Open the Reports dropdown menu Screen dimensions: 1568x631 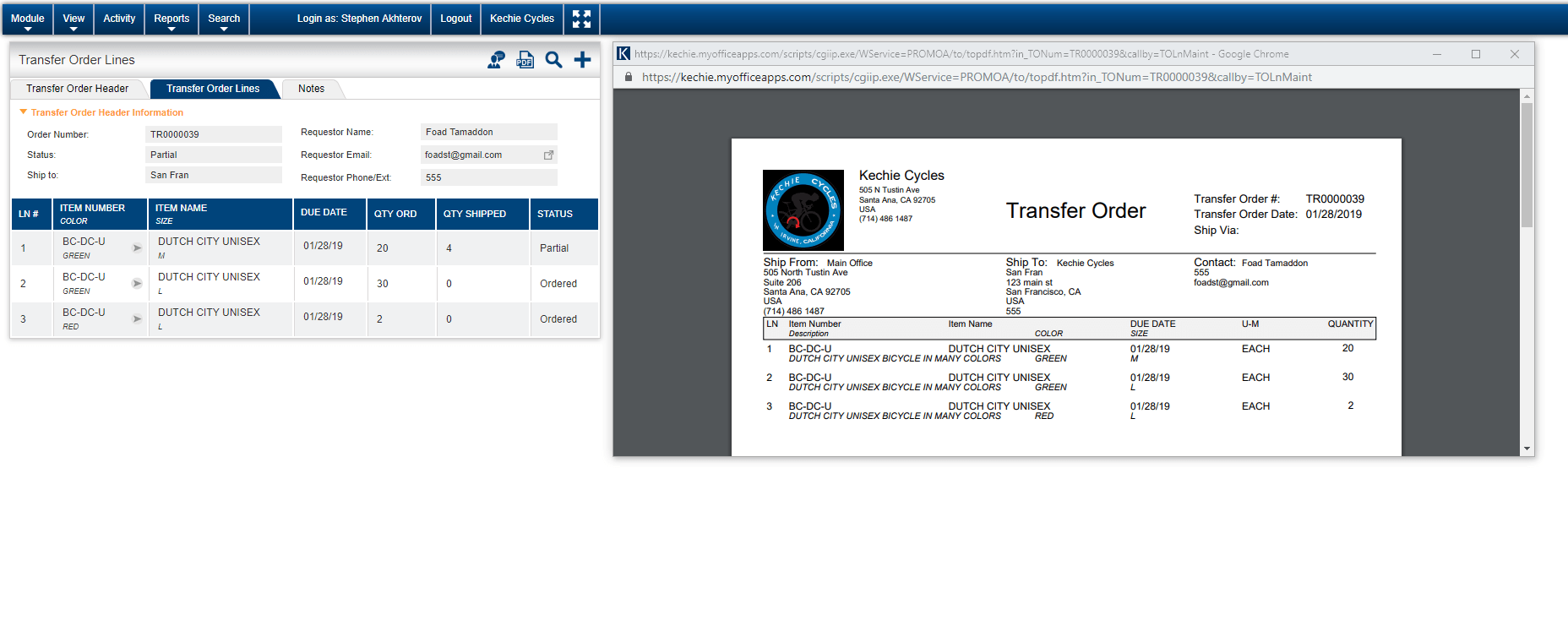tap(171, 19)
